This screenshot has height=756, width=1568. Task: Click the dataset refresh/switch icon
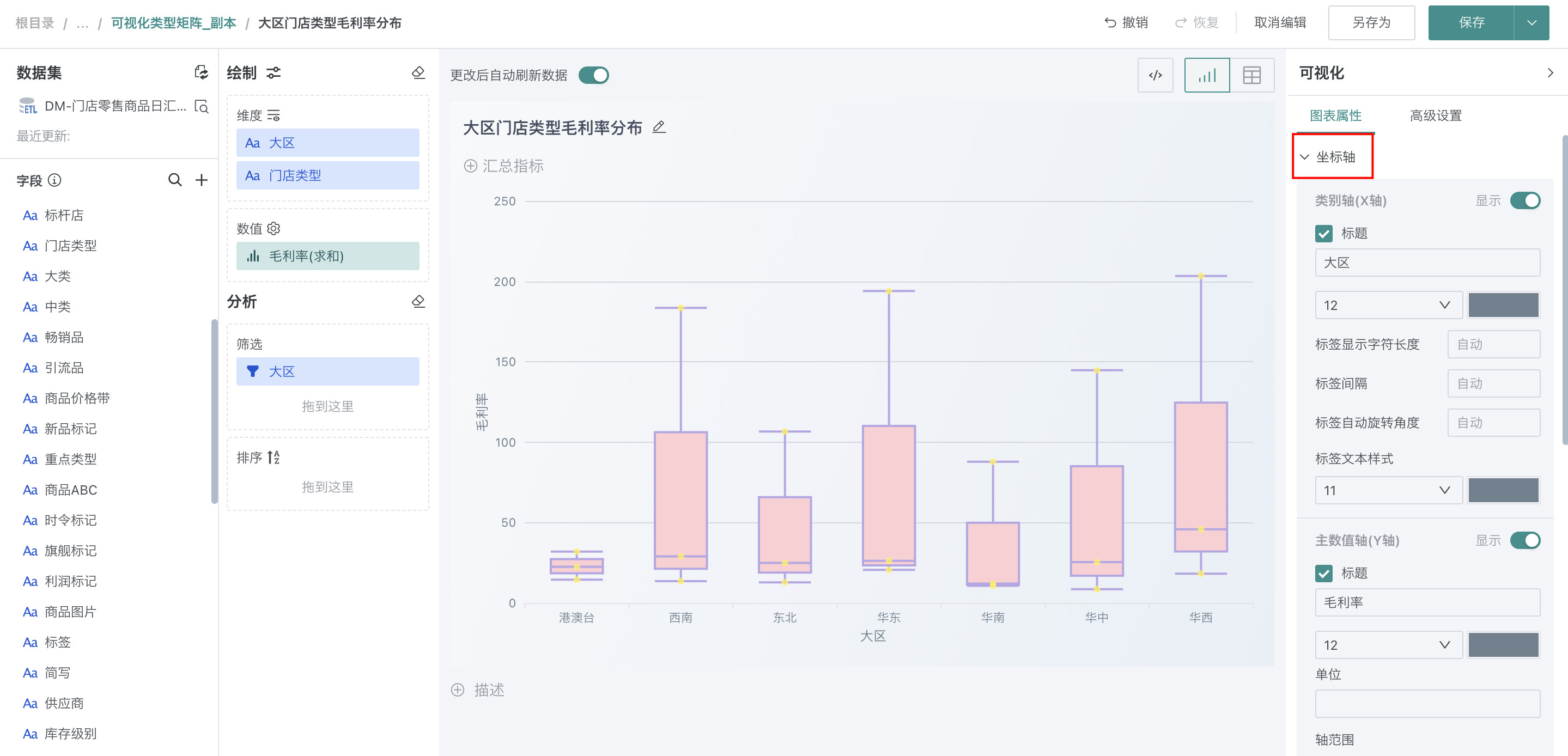pyautogui.click(x=201, y=72)
